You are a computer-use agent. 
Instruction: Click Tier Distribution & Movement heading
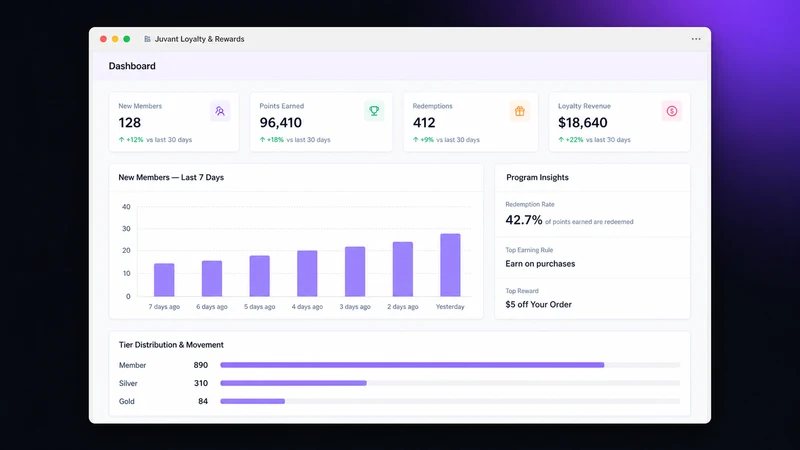pyautogui.click(x=171, y=345)
